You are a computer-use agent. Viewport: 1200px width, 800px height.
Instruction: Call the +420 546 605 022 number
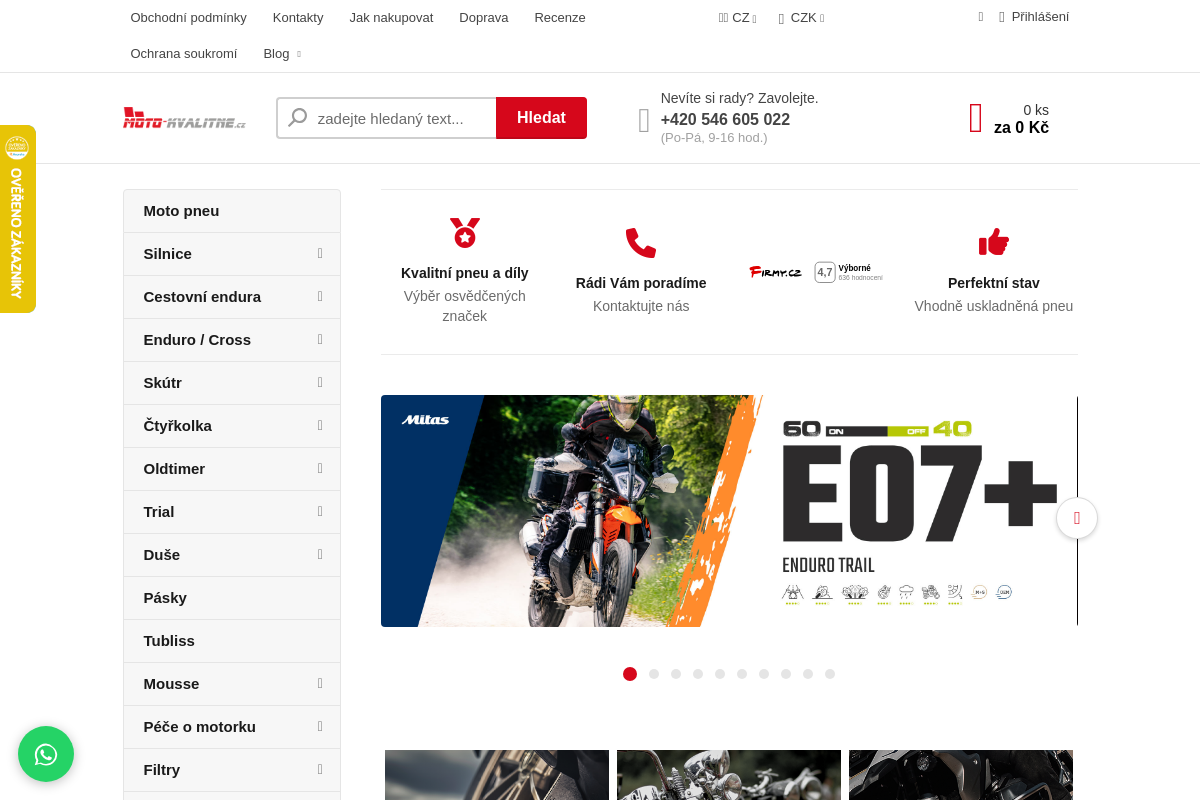click(725, 120)
